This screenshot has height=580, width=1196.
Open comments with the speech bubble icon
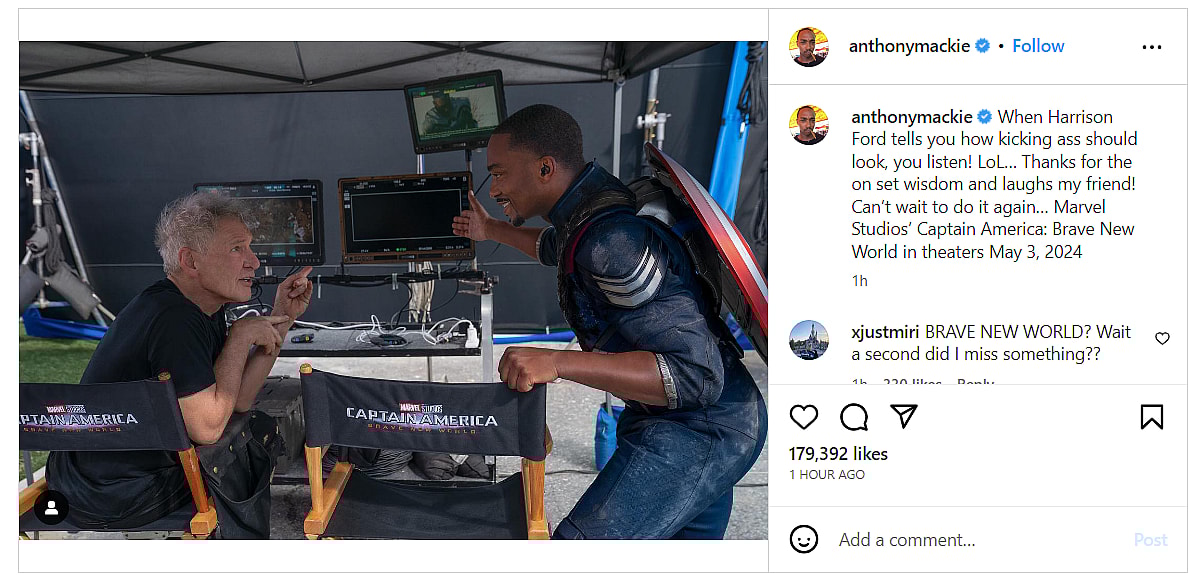click(854, 417)
